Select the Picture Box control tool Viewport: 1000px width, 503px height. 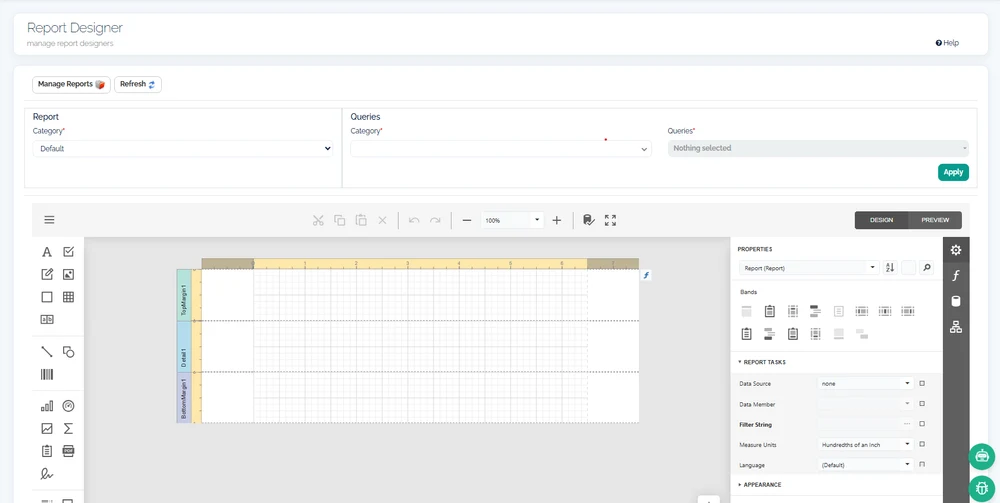68,274
